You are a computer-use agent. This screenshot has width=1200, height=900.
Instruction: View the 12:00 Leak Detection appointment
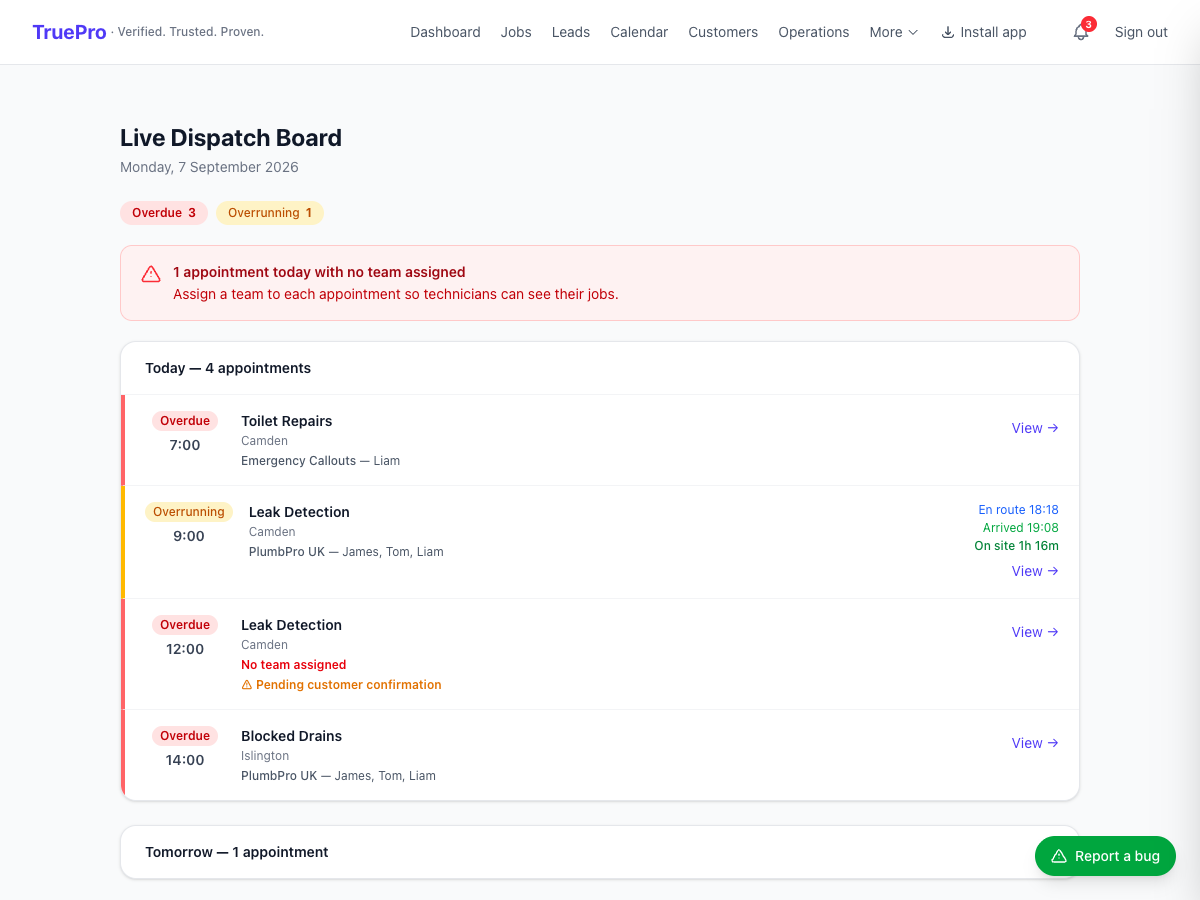[1035, 632]
